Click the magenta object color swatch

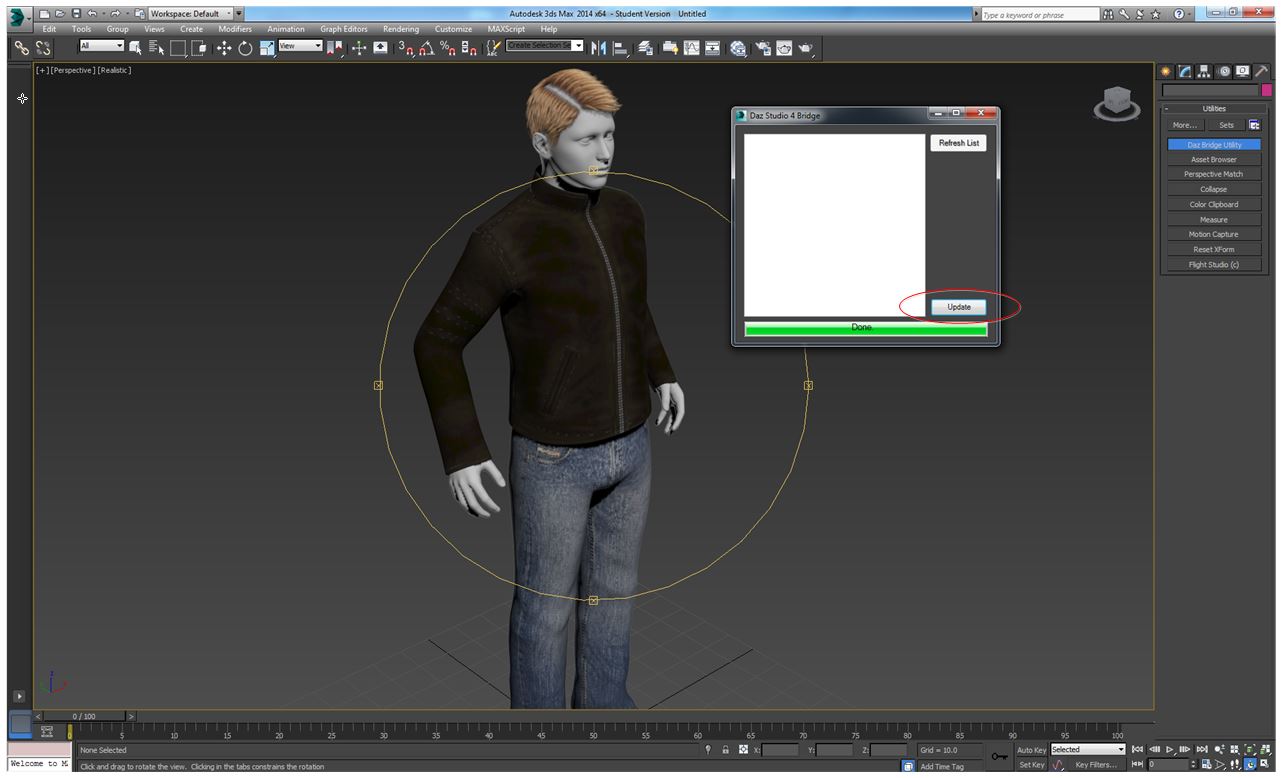[1266, 91]
